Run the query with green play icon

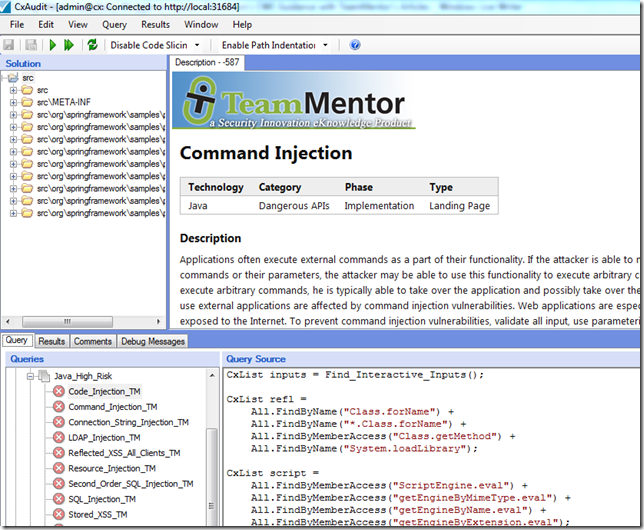point(53,45)
